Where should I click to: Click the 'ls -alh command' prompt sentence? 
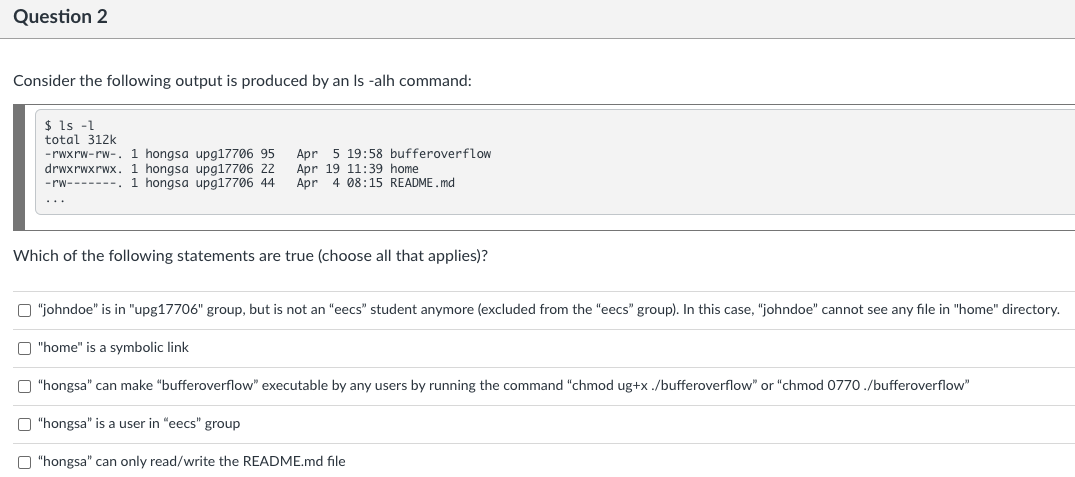click(243, 81)
